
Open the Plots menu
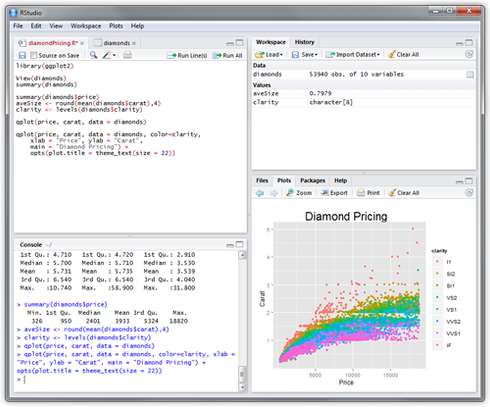116,26
